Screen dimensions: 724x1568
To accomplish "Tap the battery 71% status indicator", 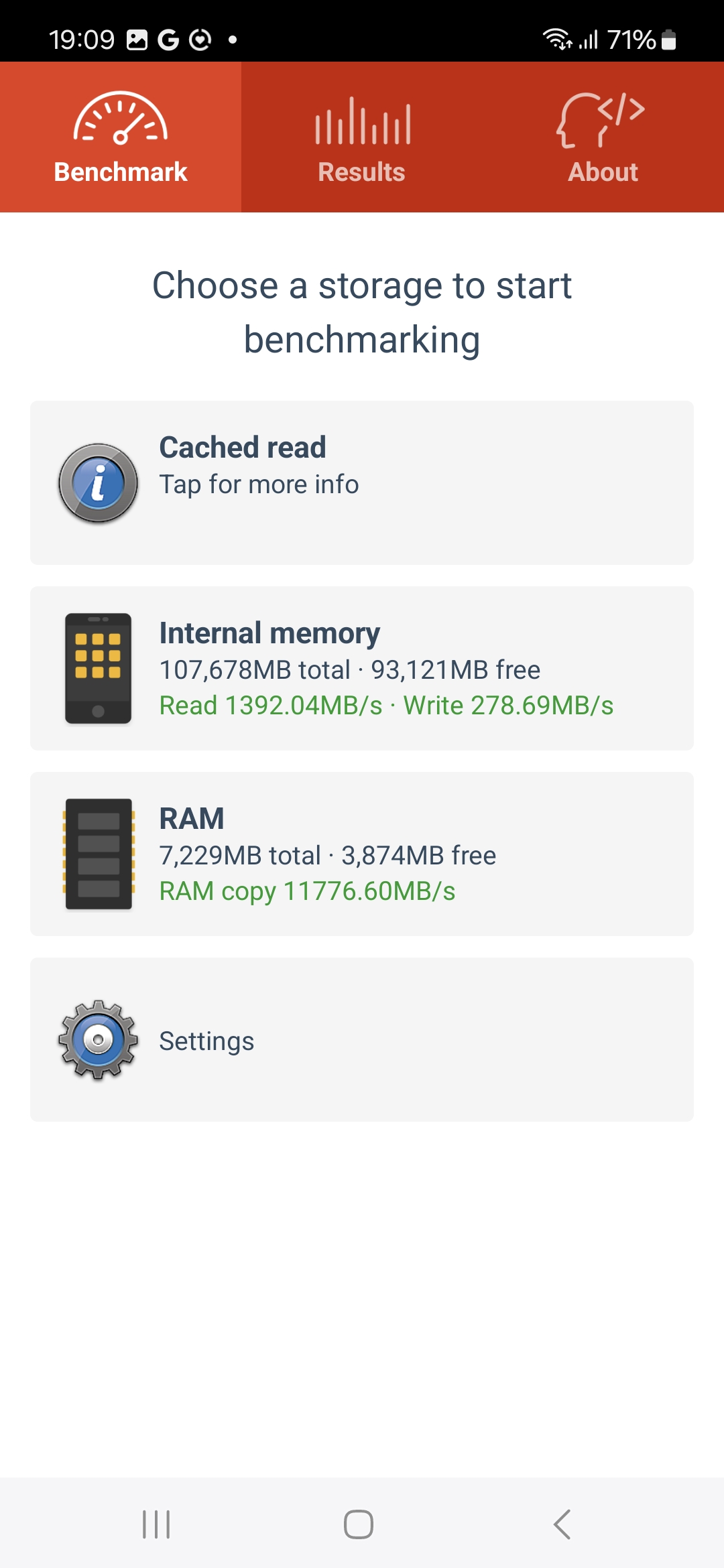I will [x=641, y=40].
